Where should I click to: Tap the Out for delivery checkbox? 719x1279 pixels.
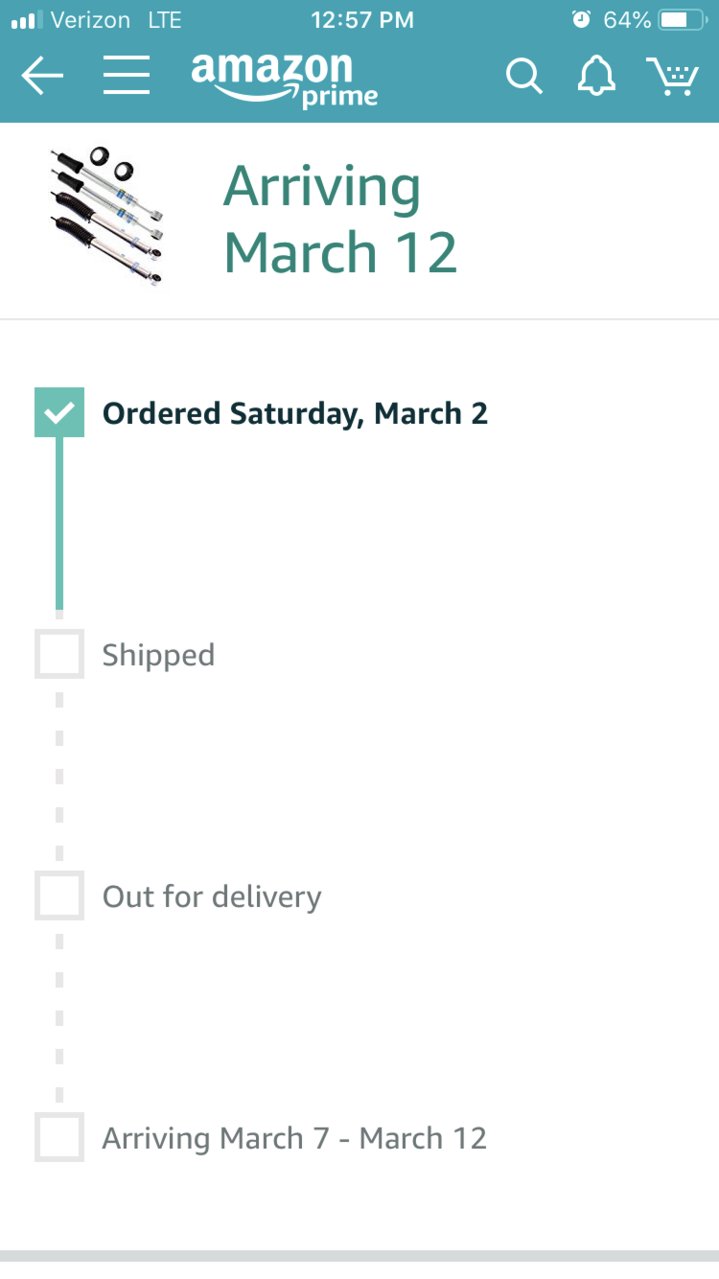coord(59,895)
